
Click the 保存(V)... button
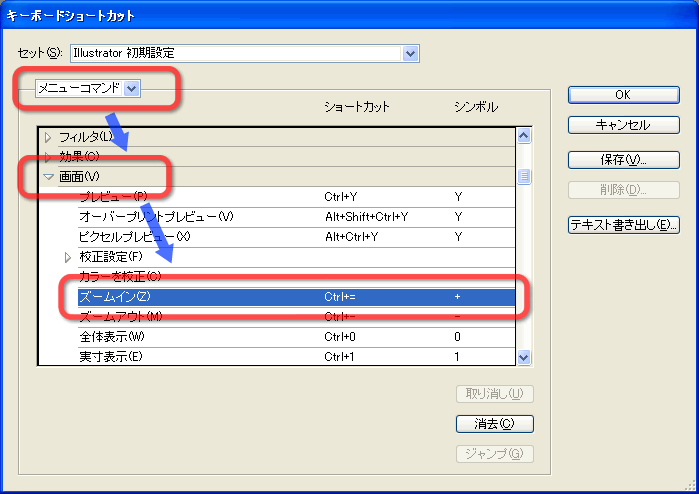pos(624,160)
